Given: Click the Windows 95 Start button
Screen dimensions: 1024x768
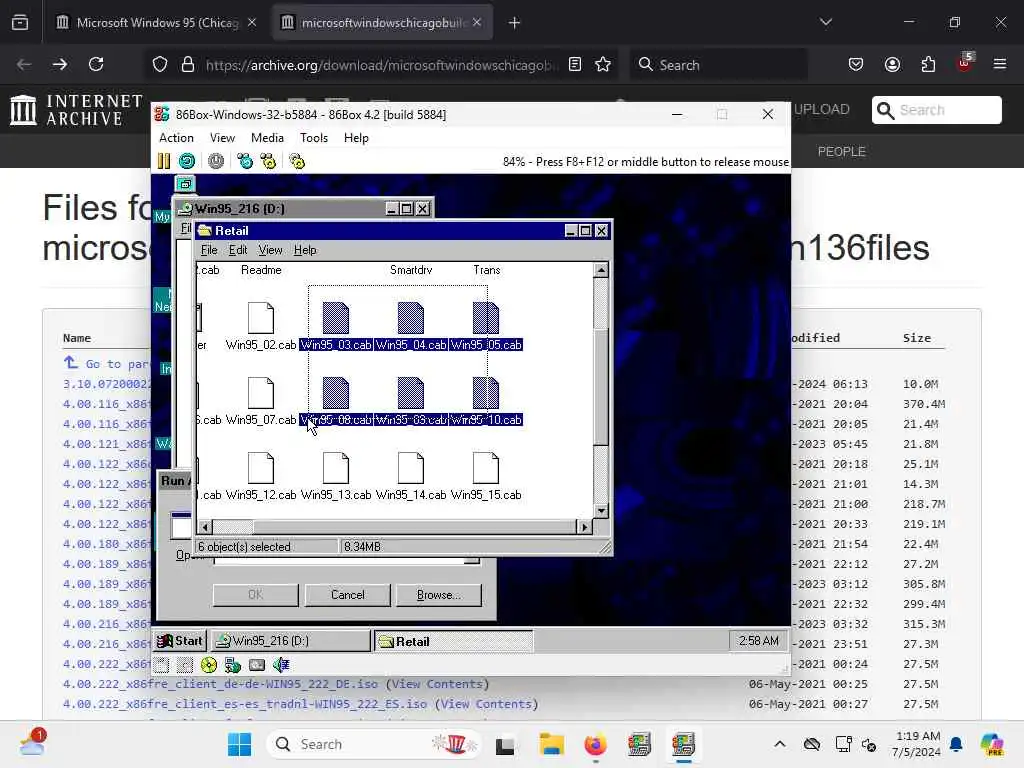Looking at the screenshot, I should (180, 641).
